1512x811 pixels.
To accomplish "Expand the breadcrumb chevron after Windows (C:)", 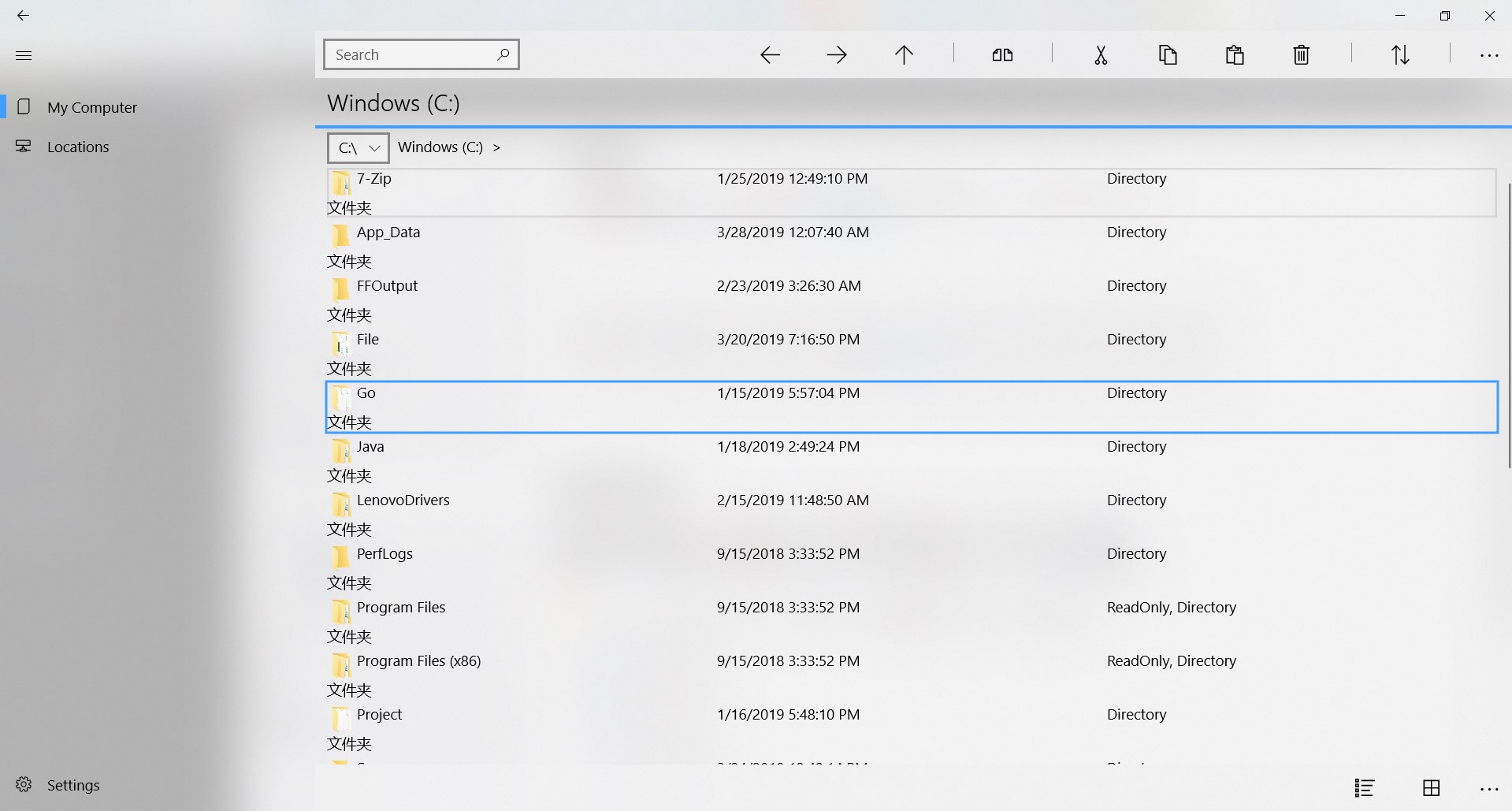I will [496, 147].
